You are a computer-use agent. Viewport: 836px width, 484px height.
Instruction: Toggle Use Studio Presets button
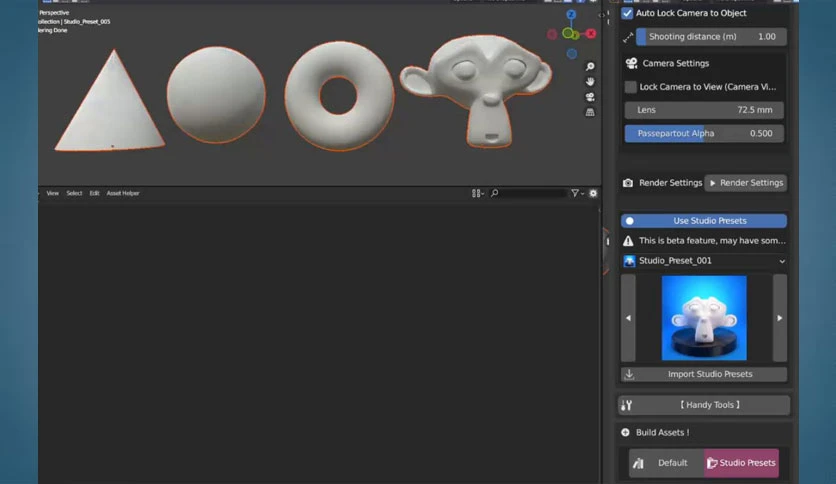click(704, 221)
